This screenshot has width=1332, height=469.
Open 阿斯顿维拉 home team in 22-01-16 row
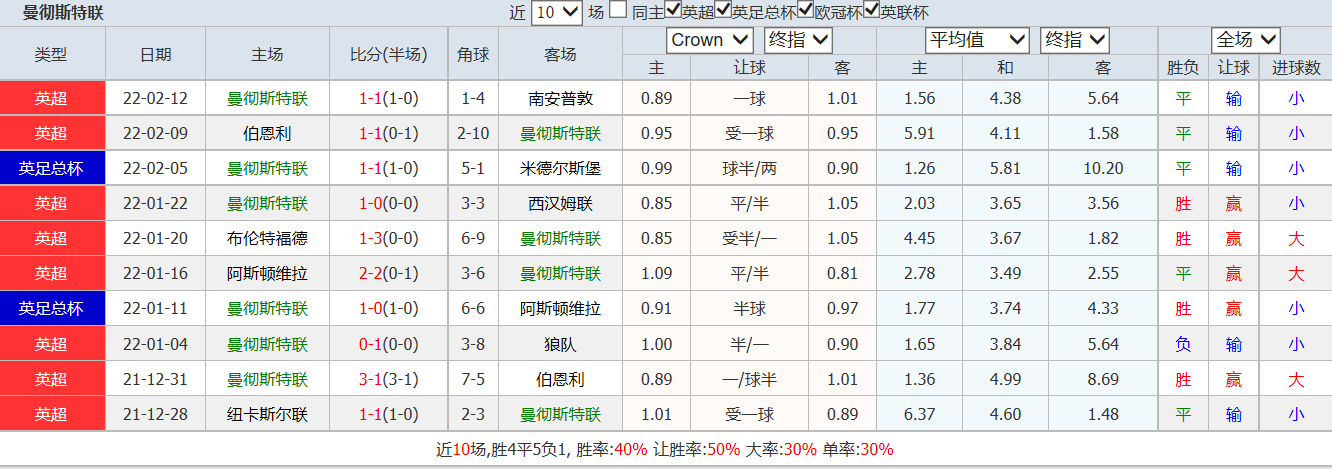267,273
